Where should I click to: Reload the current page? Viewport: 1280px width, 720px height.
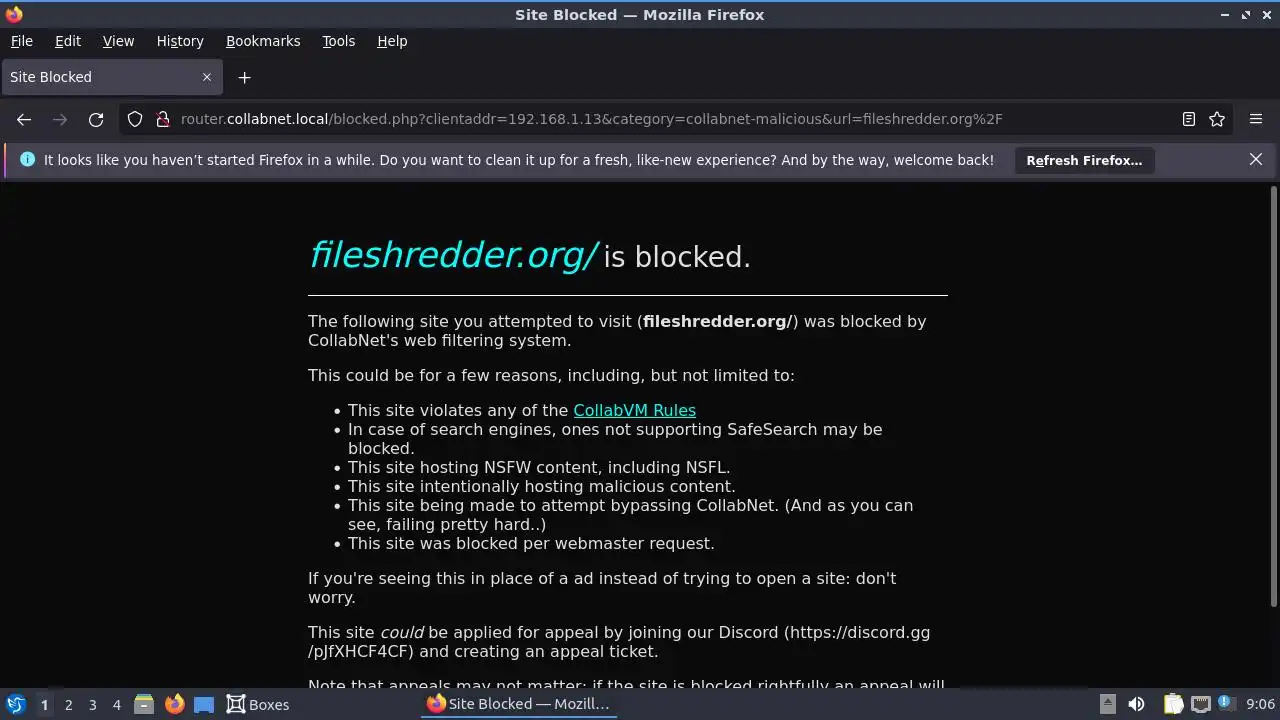(96, 119)
